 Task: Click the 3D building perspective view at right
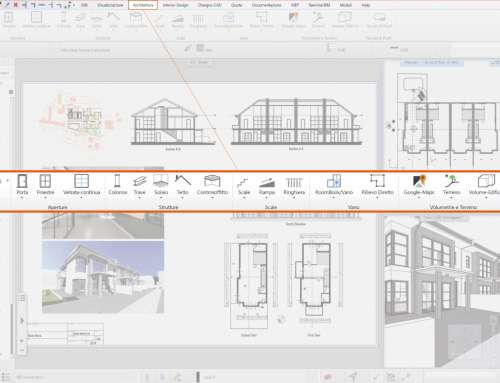[442, 292]
